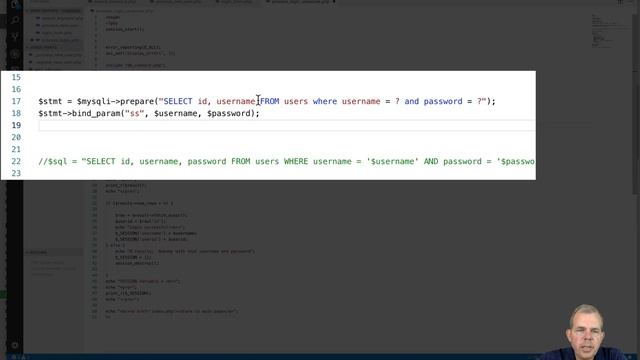Click $username argument on line 18

point(176,113)
